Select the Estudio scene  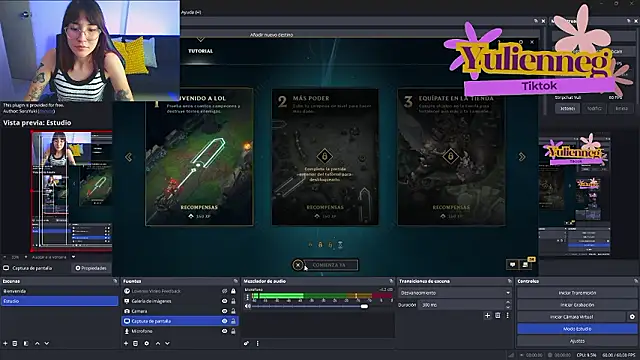tap(60, 301)
